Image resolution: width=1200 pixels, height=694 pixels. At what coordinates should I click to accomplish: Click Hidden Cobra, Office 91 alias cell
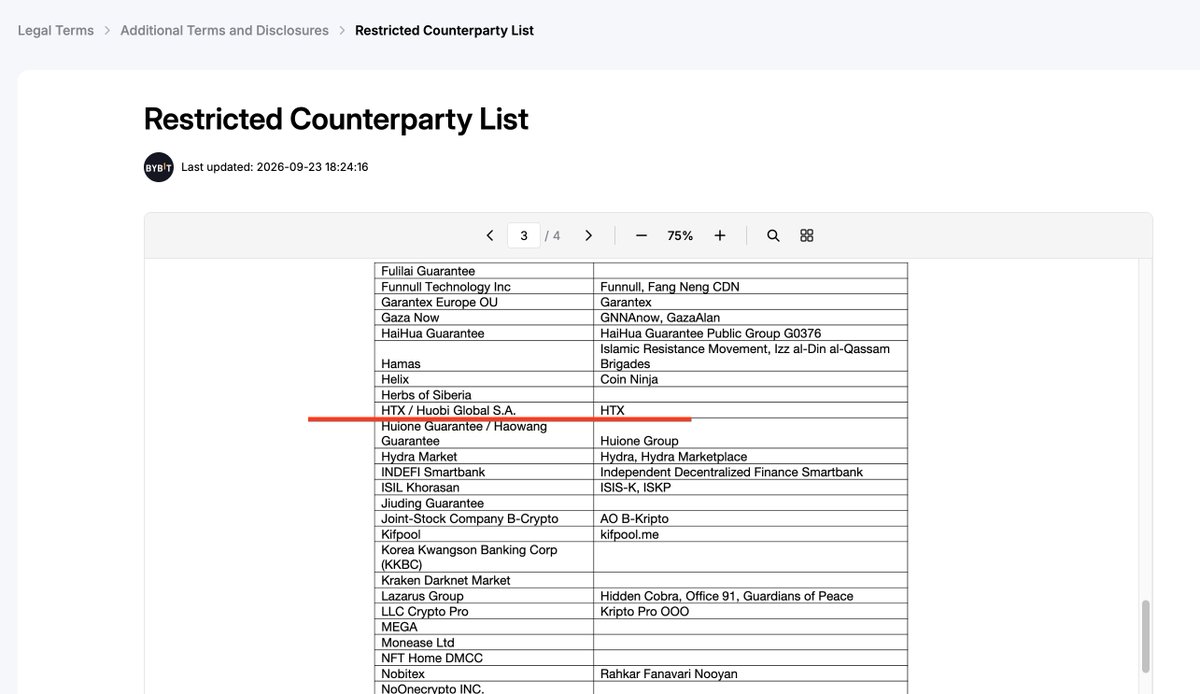click(x=750, y=596)
